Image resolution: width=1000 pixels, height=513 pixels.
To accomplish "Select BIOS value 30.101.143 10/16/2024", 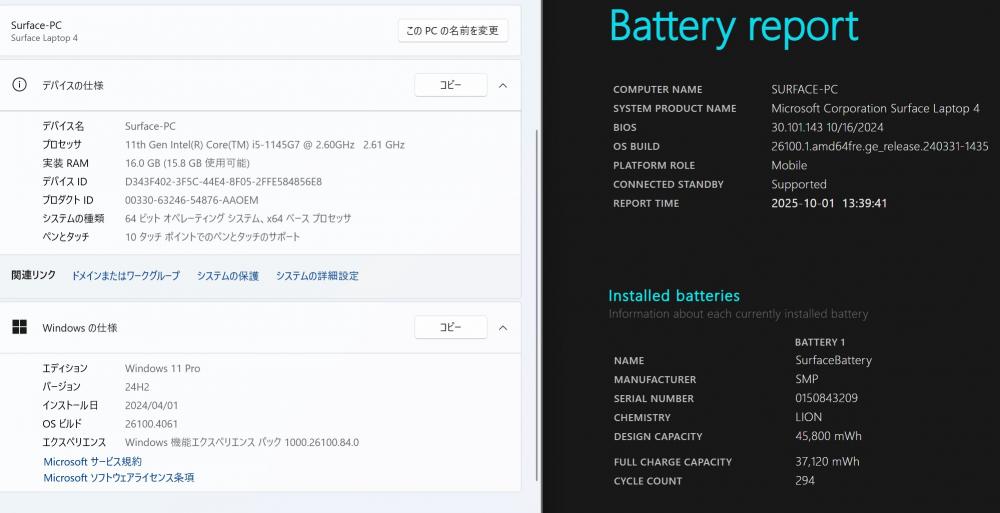I will point(827,127).
